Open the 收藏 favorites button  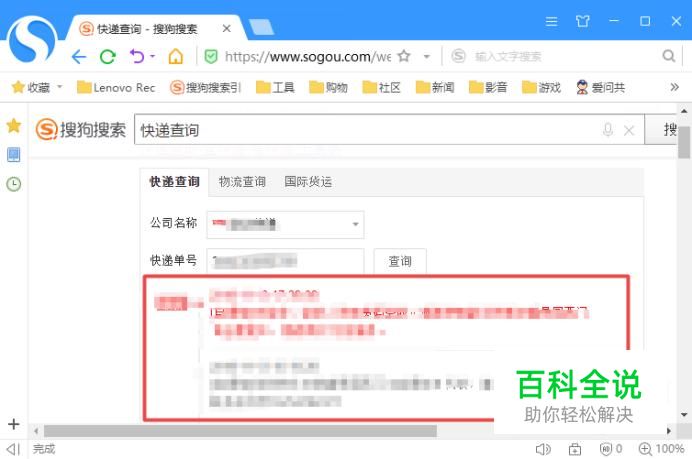[x=30, y=87]
